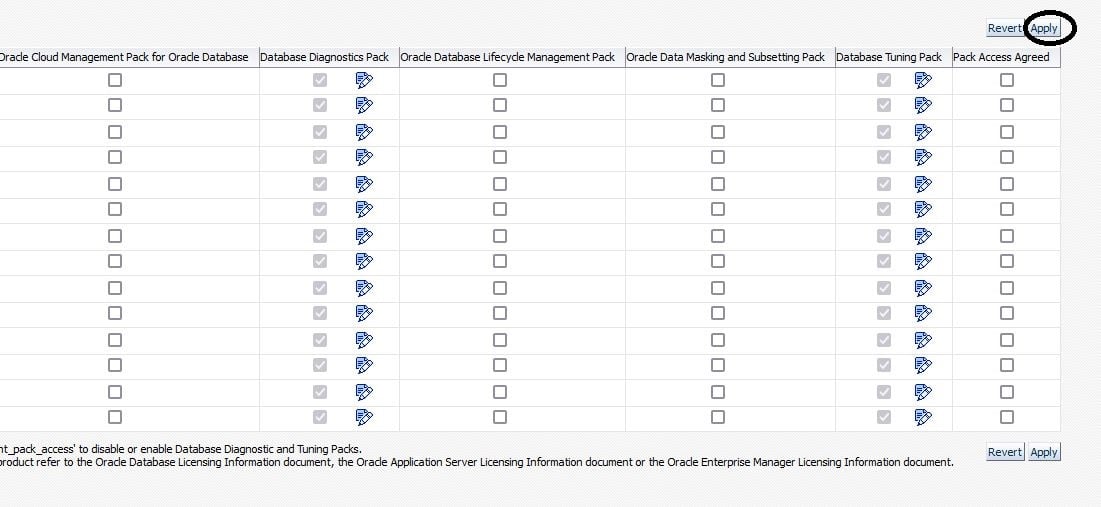Click the first-row Database Tuning Pack edit icon
This screenshot has height=507, width=1101.
(x=923, y=80)
